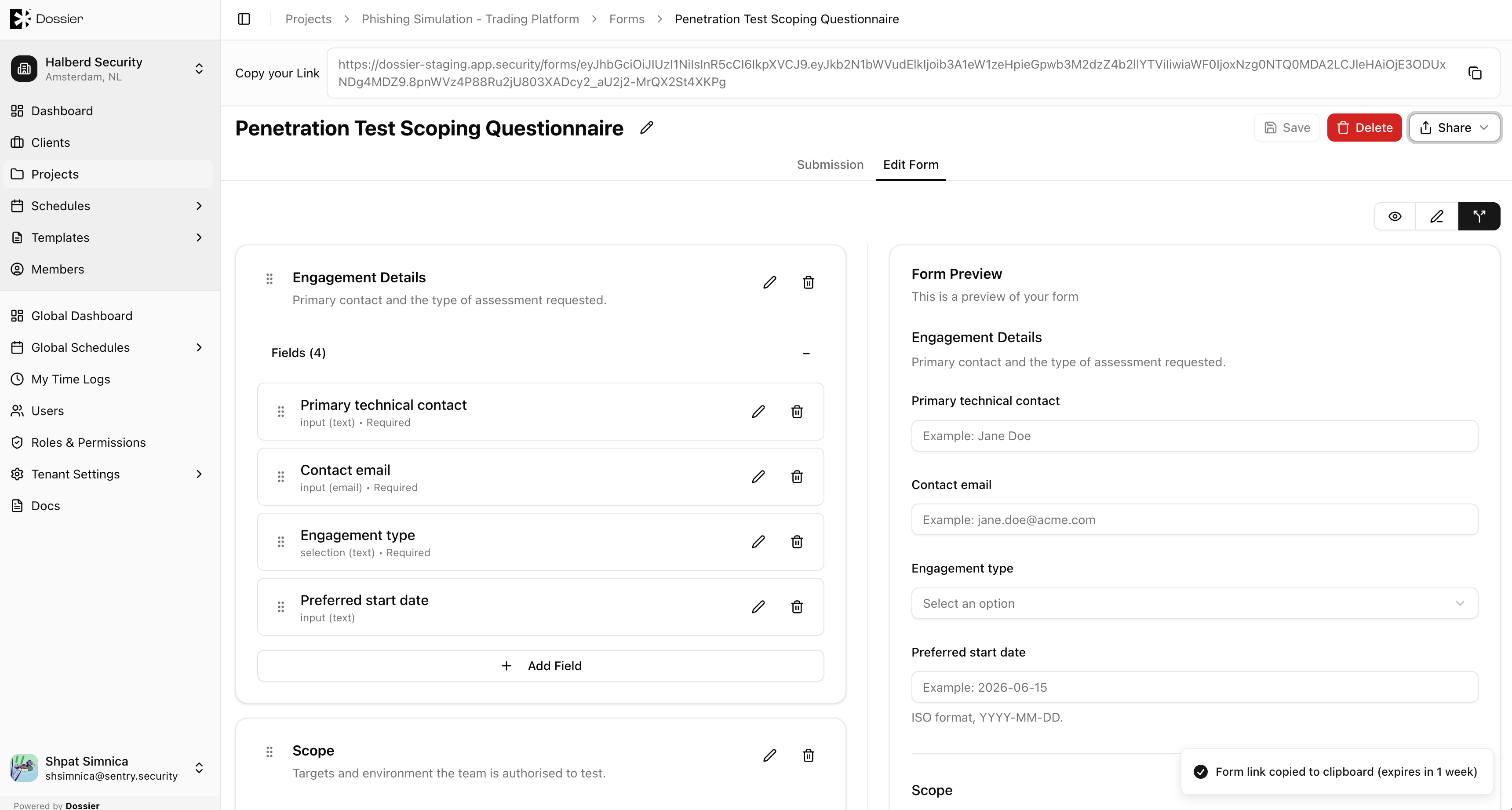Switch to edit-only view with the pencil toggle
The width and height of the screenshot is (1512, 810).
point(1437,217)
